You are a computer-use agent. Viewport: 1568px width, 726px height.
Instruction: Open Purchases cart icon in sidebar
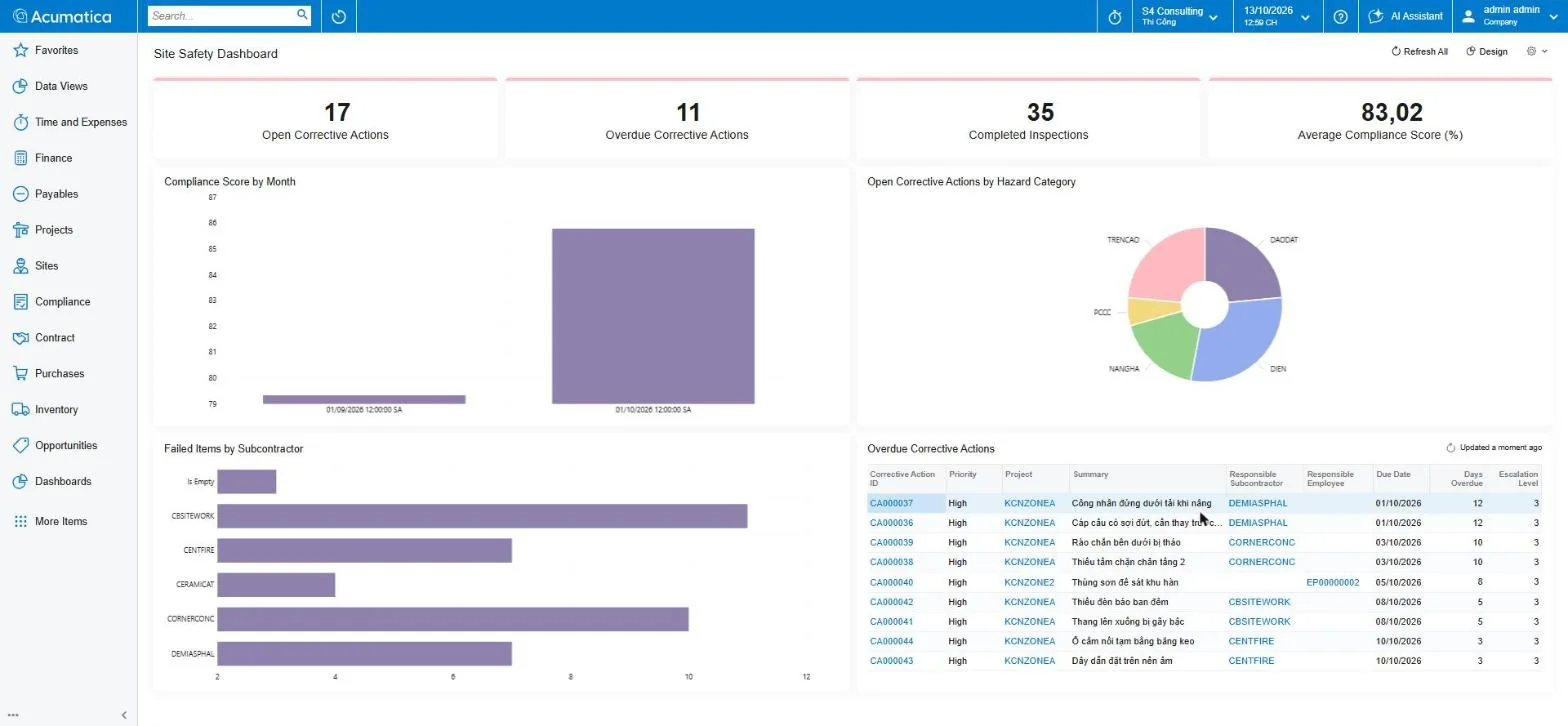20,374
